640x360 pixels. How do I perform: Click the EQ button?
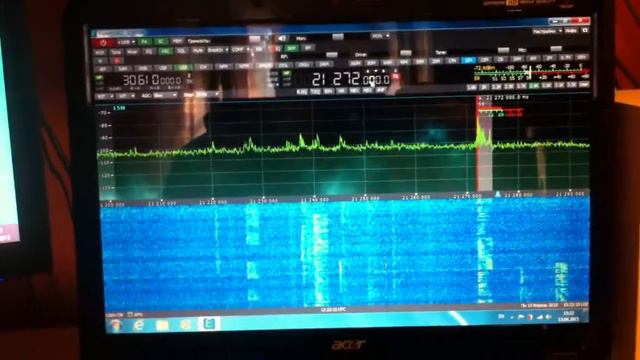(149, 52)
